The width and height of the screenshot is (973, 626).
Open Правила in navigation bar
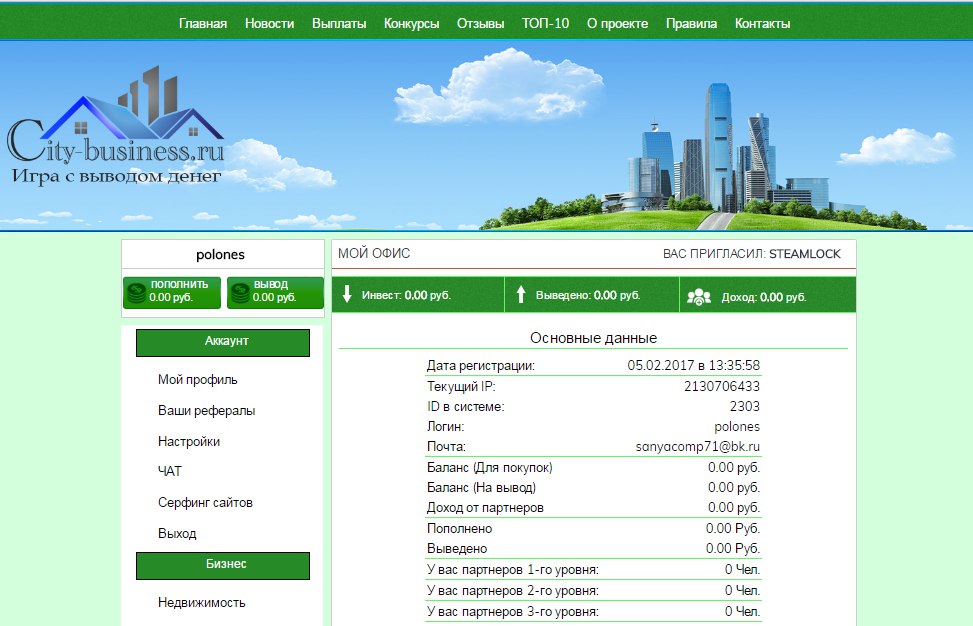[x=691, y=24]
